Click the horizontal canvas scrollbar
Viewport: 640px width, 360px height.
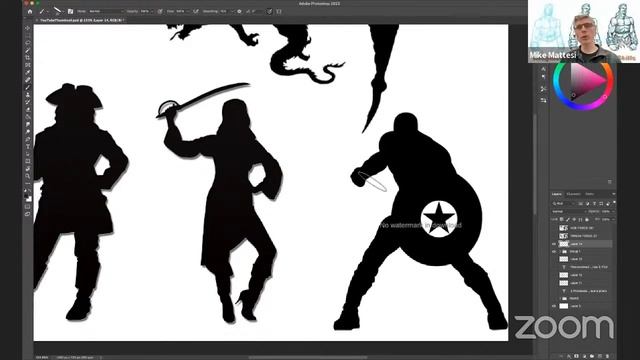pos(308,358)
